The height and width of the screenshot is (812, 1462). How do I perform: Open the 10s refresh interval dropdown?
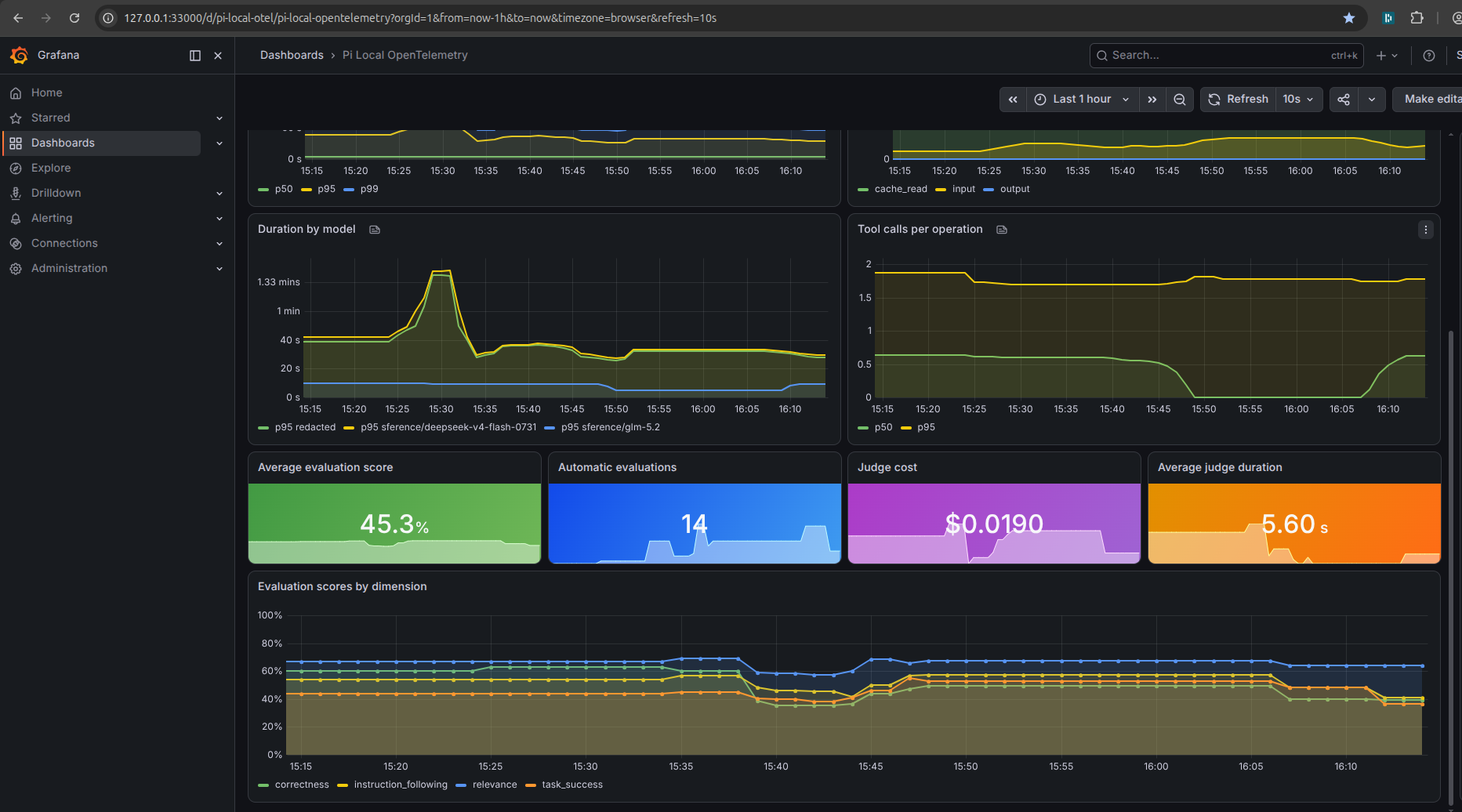(1298, 100)
